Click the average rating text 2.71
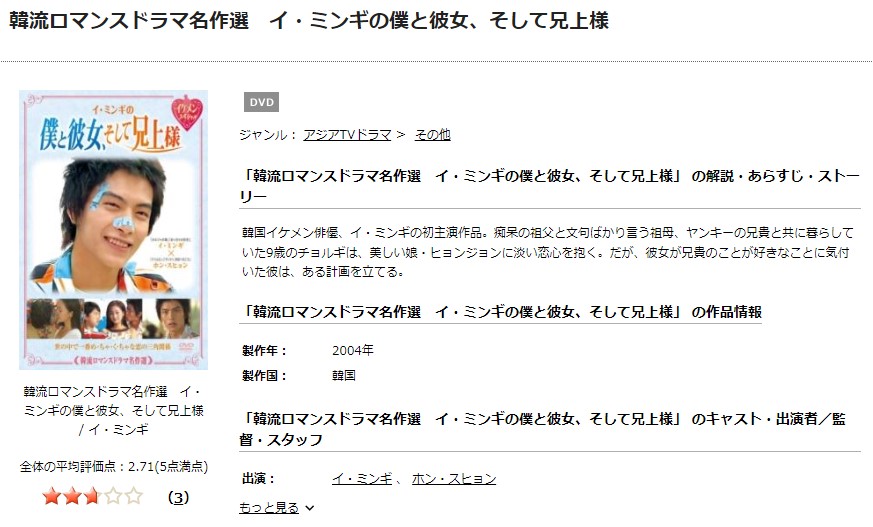873x527 pixels. 141,466
